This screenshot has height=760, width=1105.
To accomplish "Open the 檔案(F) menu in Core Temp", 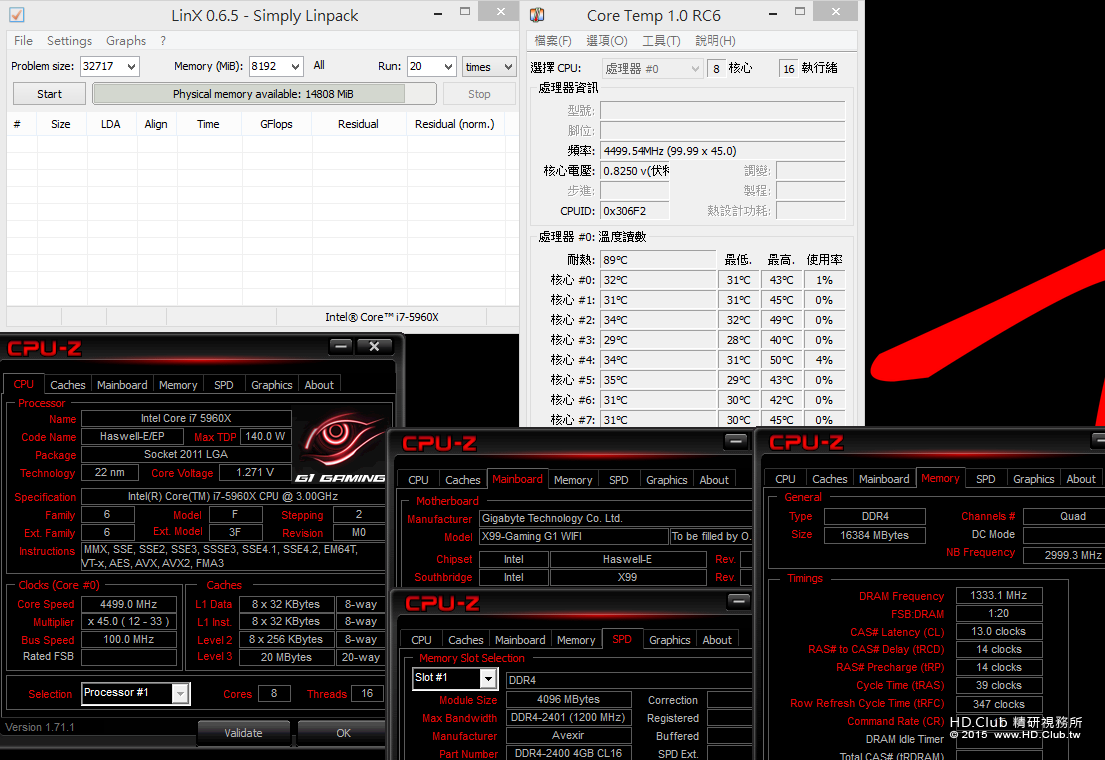I will [x=553, y=41].
